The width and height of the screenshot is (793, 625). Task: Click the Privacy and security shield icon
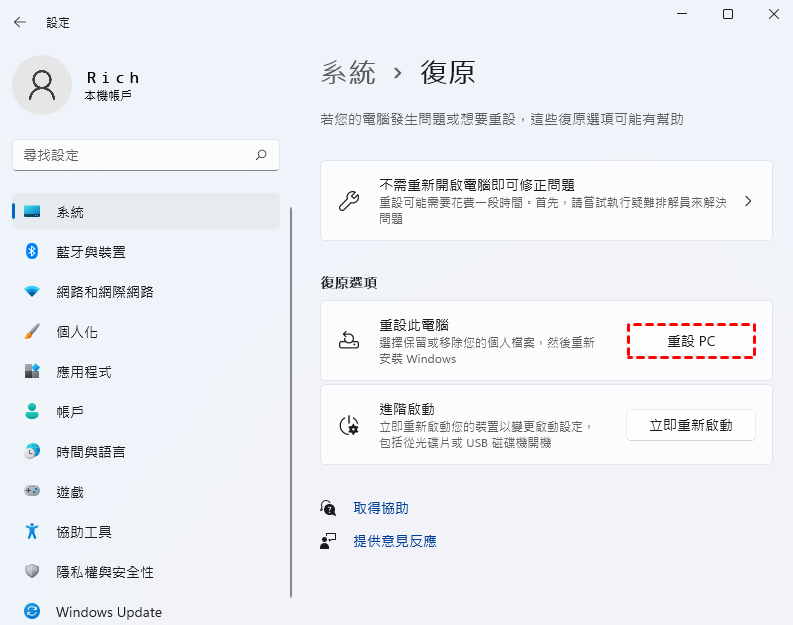pos(32,572)
